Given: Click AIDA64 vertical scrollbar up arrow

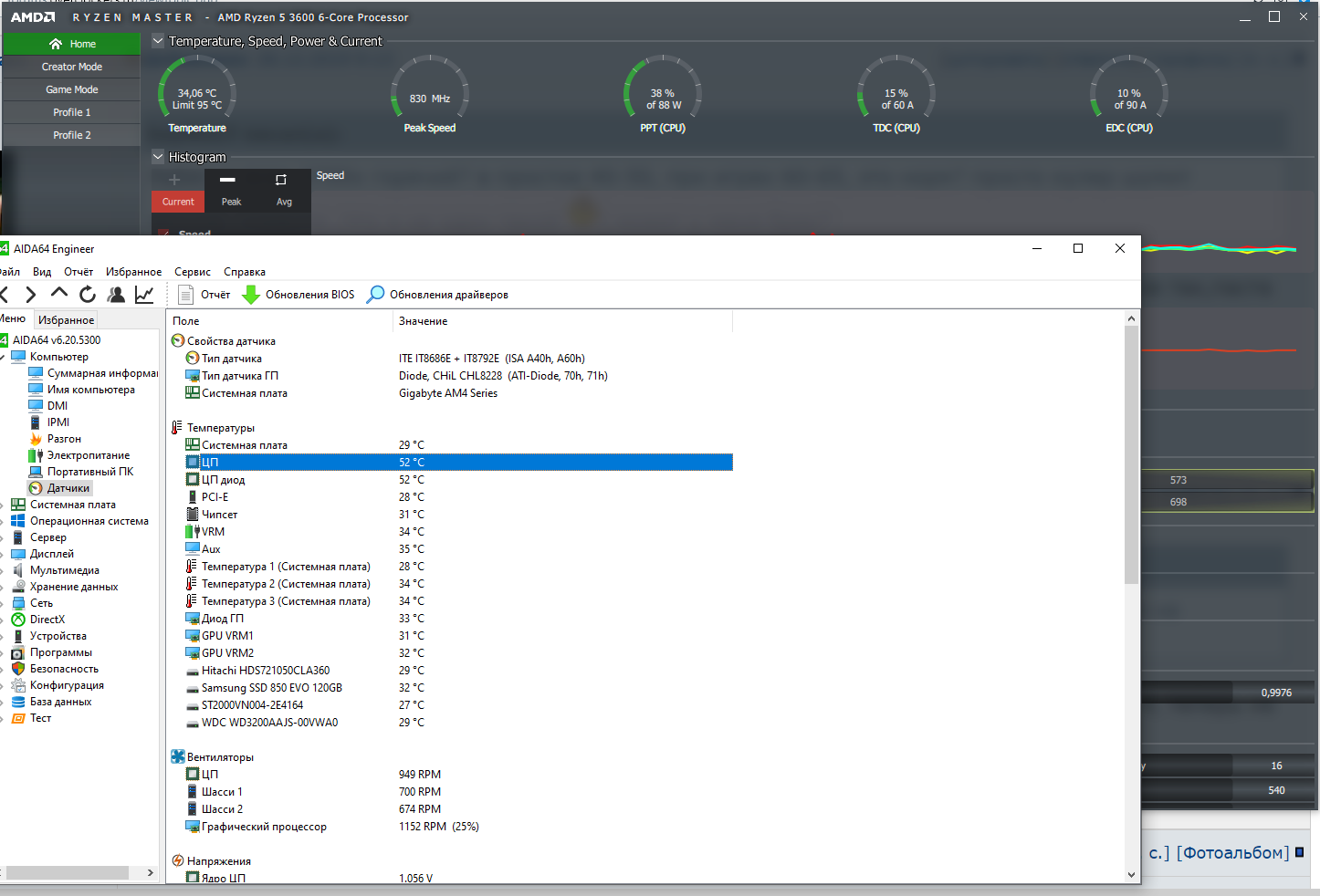Looking at the screenshot, I should click(1132, 319).
